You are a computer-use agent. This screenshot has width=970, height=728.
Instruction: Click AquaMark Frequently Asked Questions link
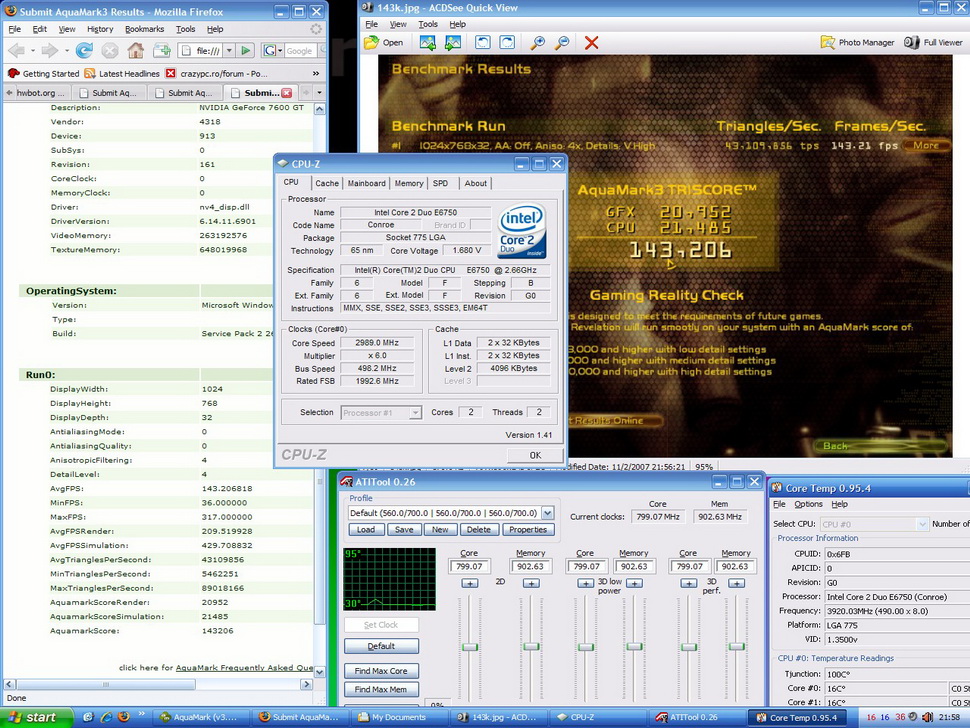[244, 667]
